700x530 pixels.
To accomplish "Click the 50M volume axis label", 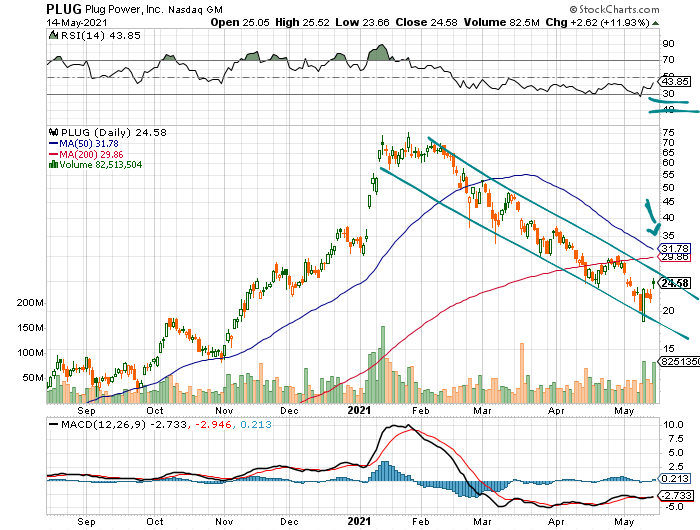I will pyautogui.click(x=33, y=378).
